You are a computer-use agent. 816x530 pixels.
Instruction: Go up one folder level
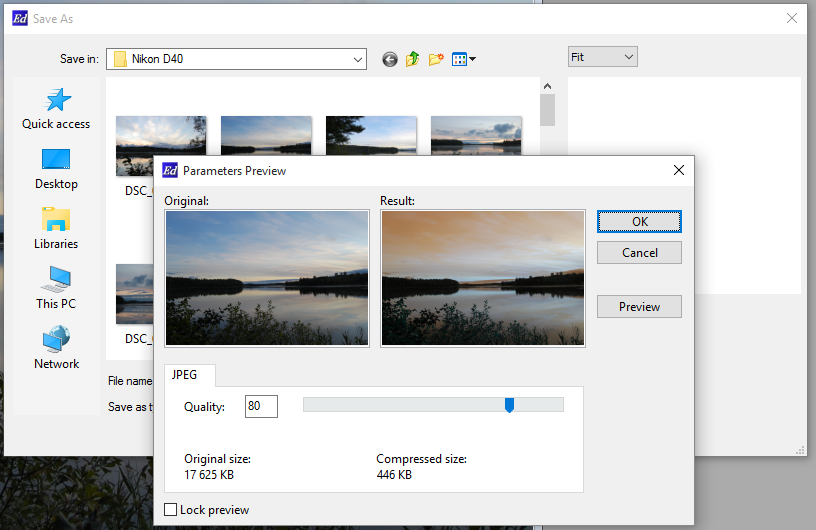tap(413, 59)
